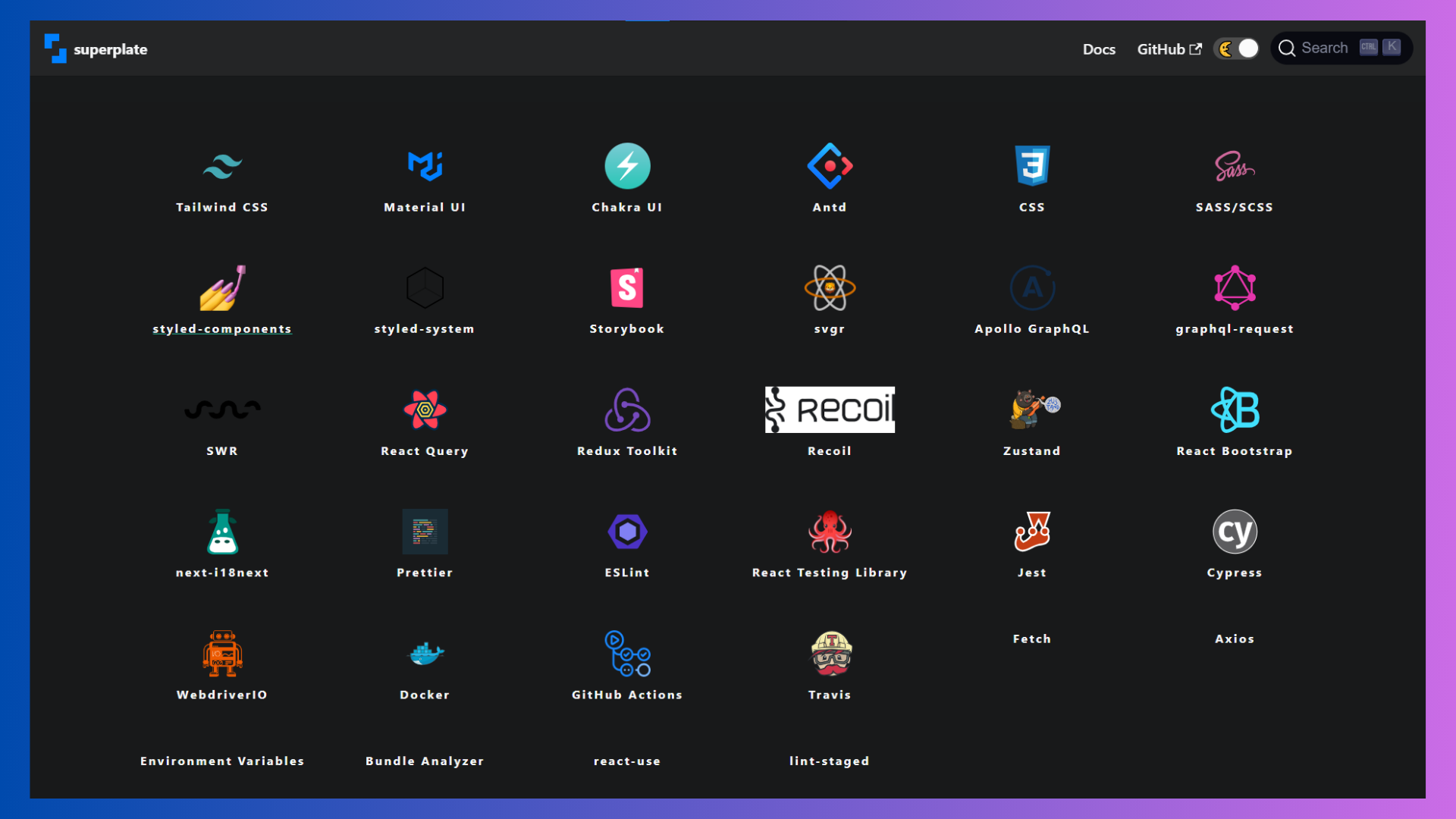Open the GitHub Actions workflow icon

[x=627, y=654]
